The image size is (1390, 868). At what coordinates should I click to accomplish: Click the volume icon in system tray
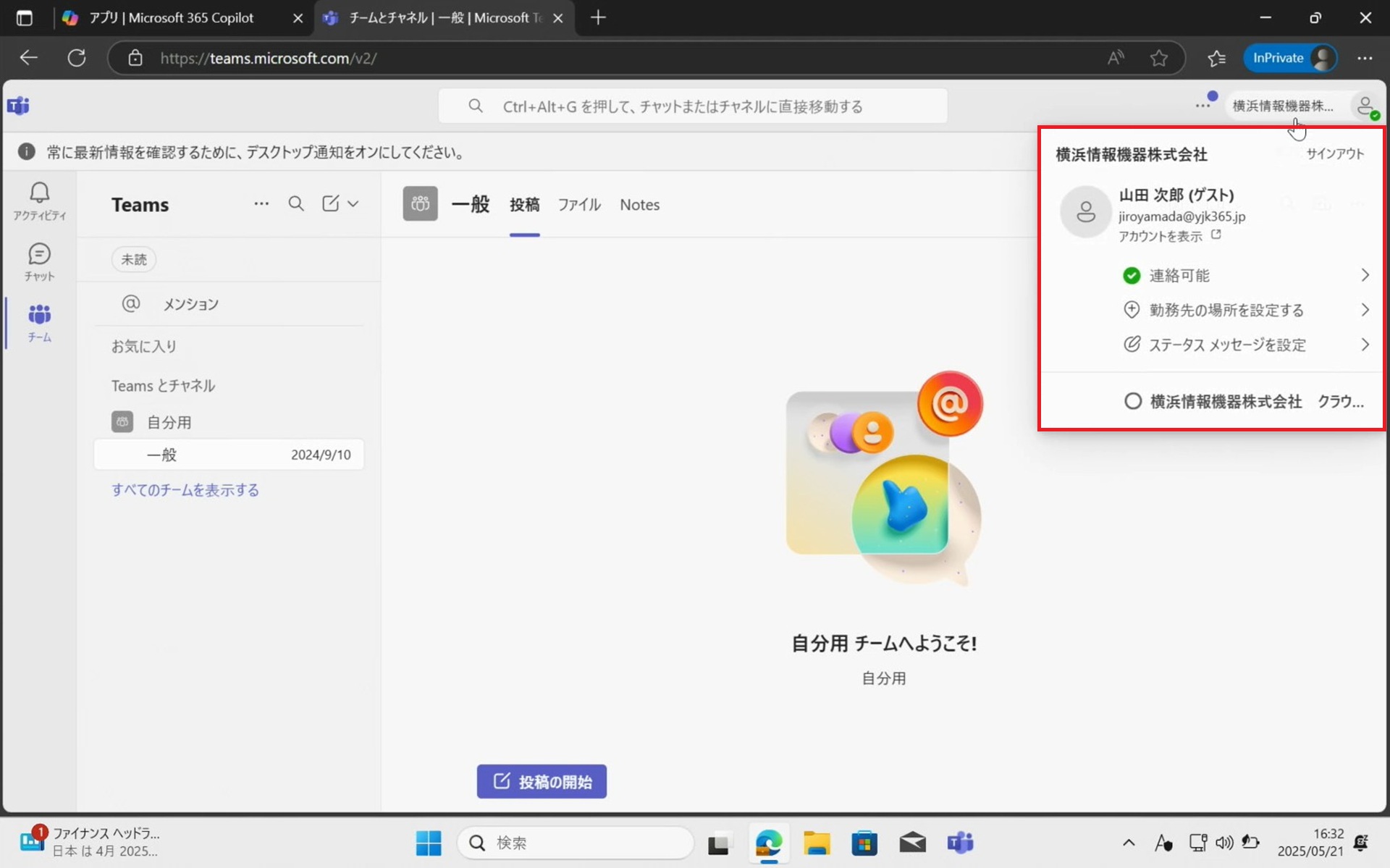(x=1224, y=843)
